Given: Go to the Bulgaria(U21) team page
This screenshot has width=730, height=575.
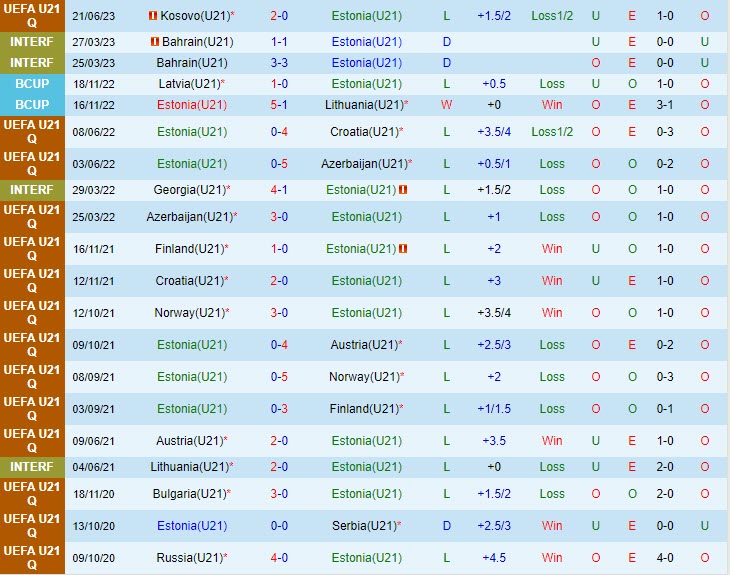Looking at the screenshot, I should 188,494.
